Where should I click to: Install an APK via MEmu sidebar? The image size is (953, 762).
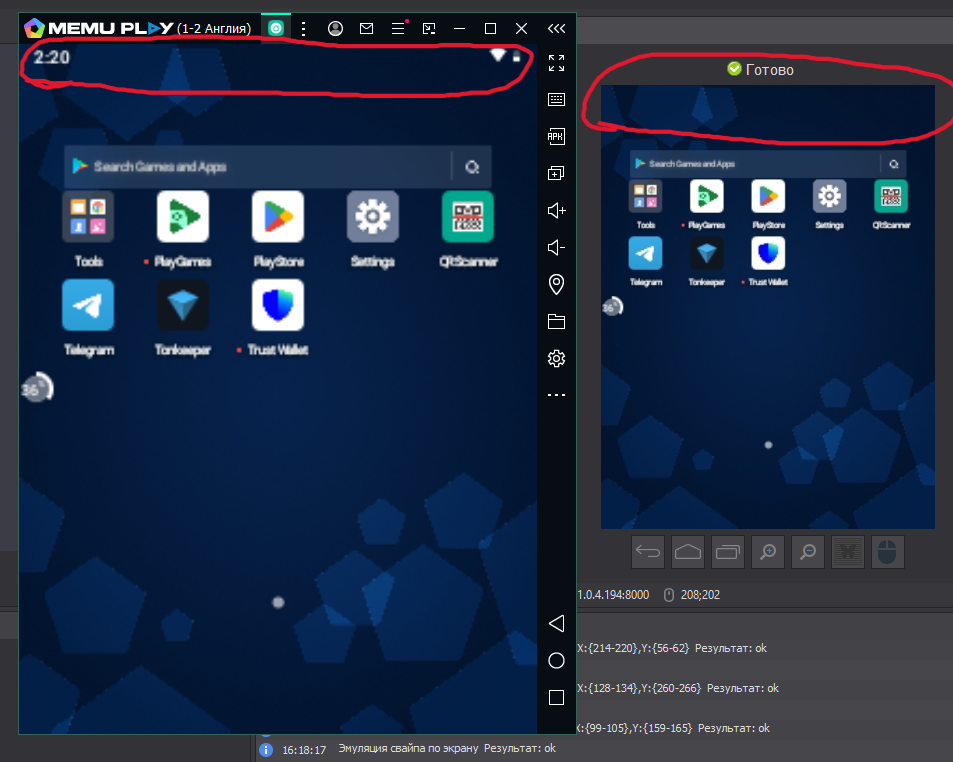tap(556, 136)
